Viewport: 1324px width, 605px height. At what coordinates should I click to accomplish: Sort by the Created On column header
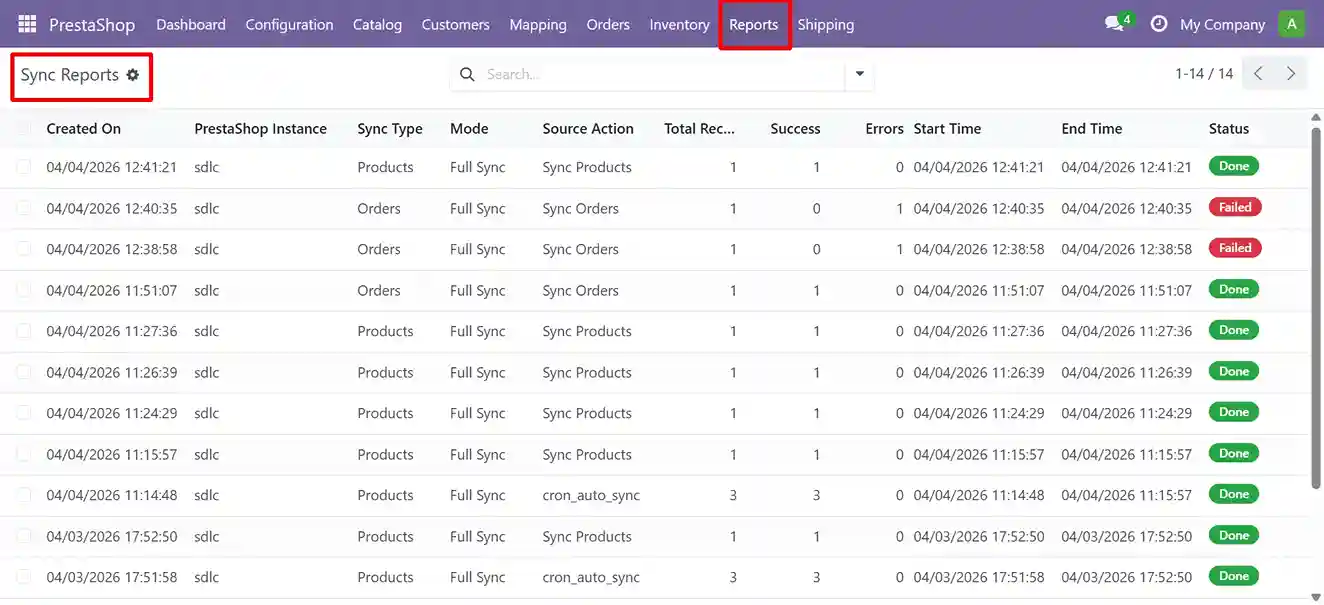[83, 128]
